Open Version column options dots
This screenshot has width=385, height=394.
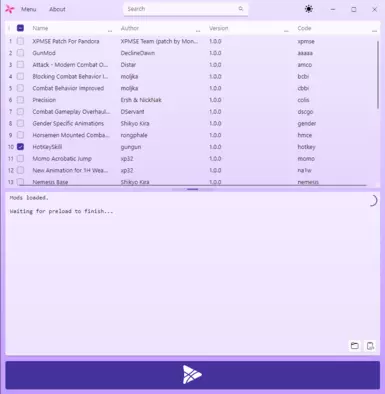tap(286, 31)
